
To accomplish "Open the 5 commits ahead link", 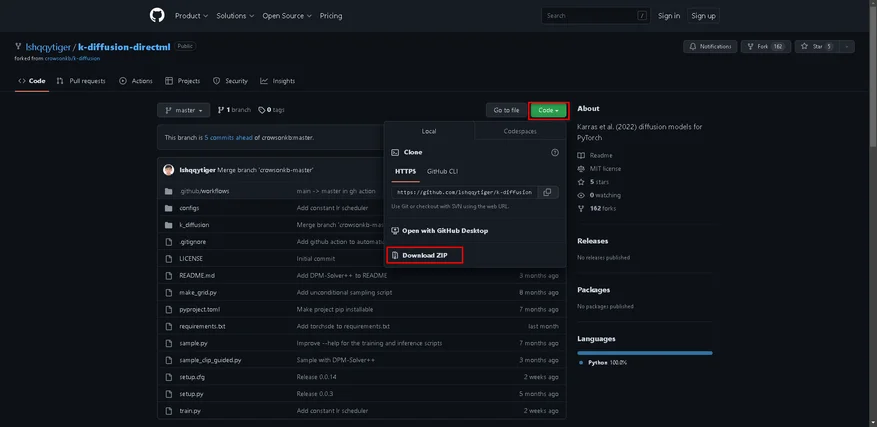I will [228, 138].
